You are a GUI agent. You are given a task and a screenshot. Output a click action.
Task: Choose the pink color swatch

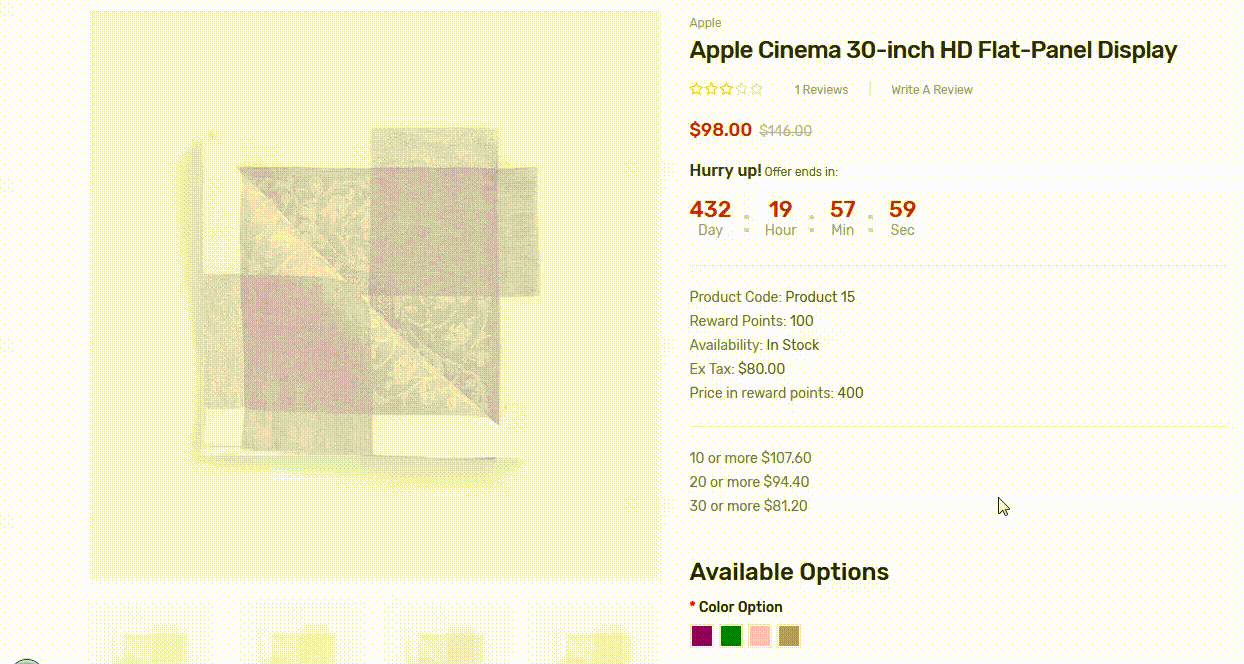click(x=760, y=636)
